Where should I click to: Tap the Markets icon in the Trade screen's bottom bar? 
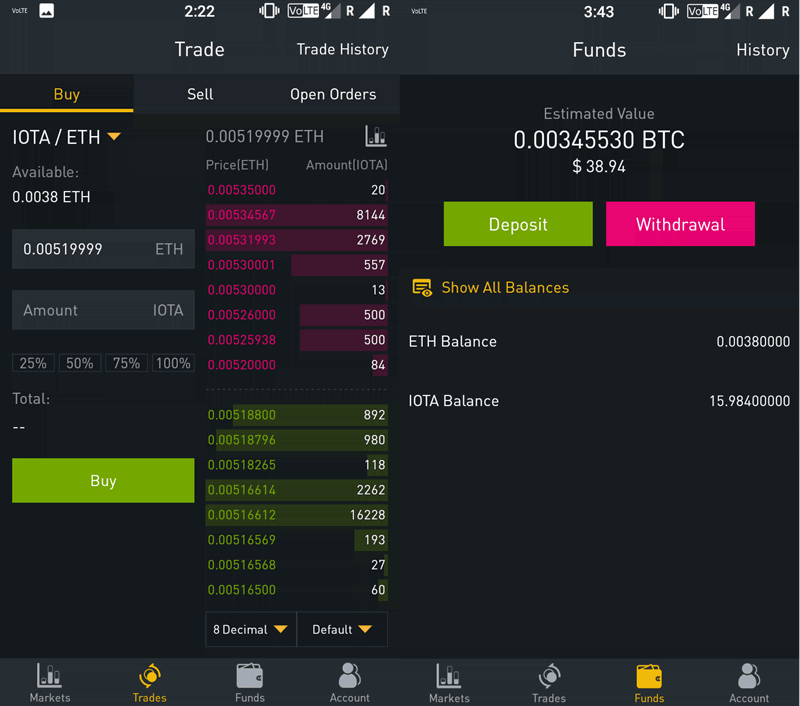(49, 676)
